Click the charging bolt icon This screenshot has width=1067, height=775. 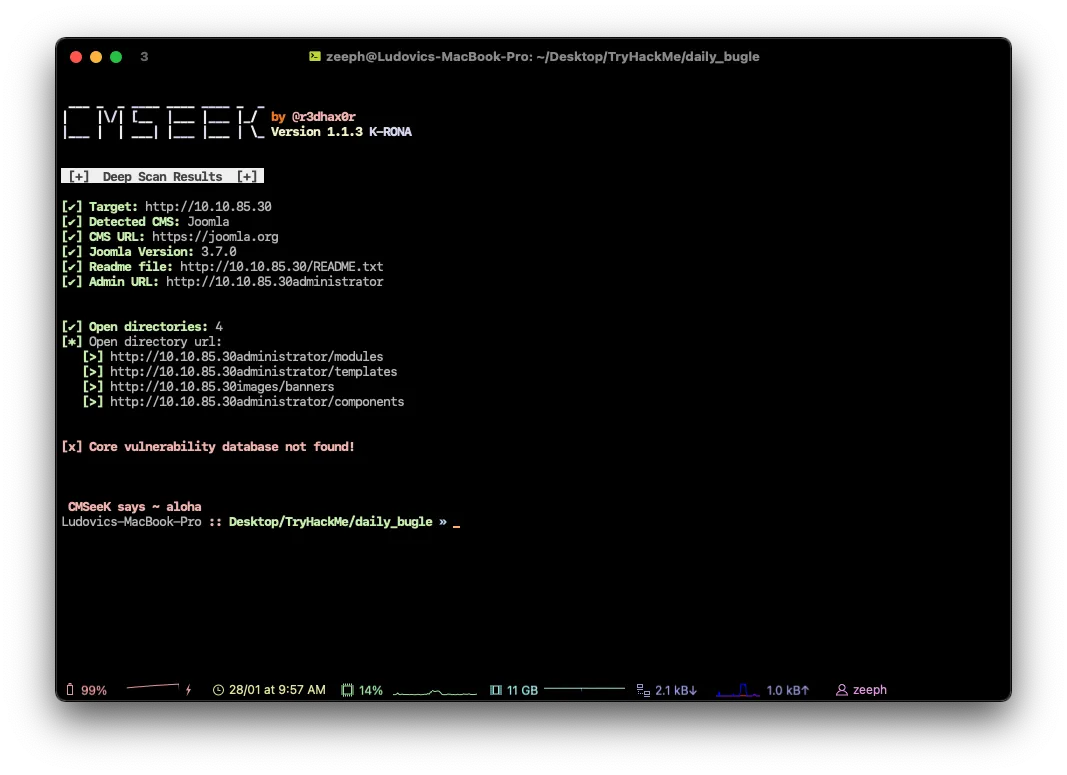click(x=188, y=690)
